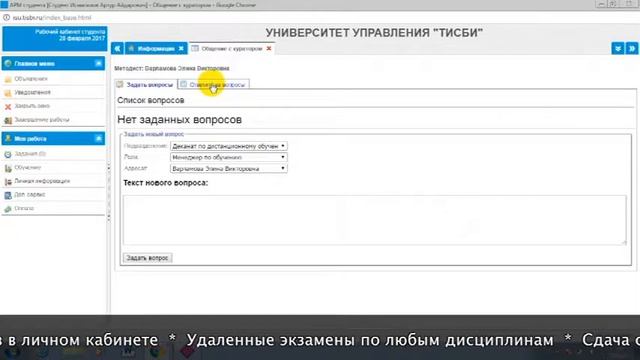Screen dimensions: 640x360
Task: Click the browser address bar URL
Action: pos(52,18)
